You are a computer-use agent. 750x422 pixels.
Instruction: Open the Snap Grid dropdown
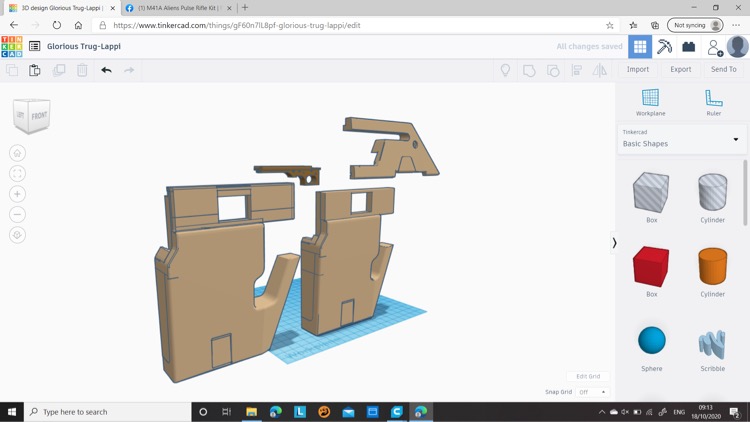coord(592,392)
